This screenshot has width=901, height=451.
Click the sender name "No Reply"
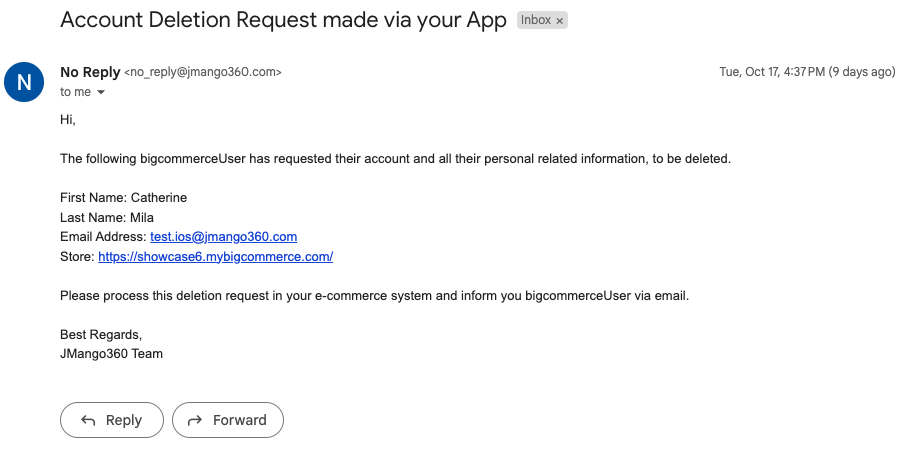(89, 72)
